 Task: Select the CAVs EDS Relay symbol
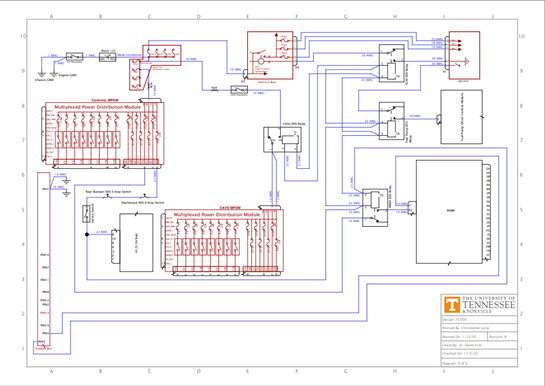coord(282,139)
